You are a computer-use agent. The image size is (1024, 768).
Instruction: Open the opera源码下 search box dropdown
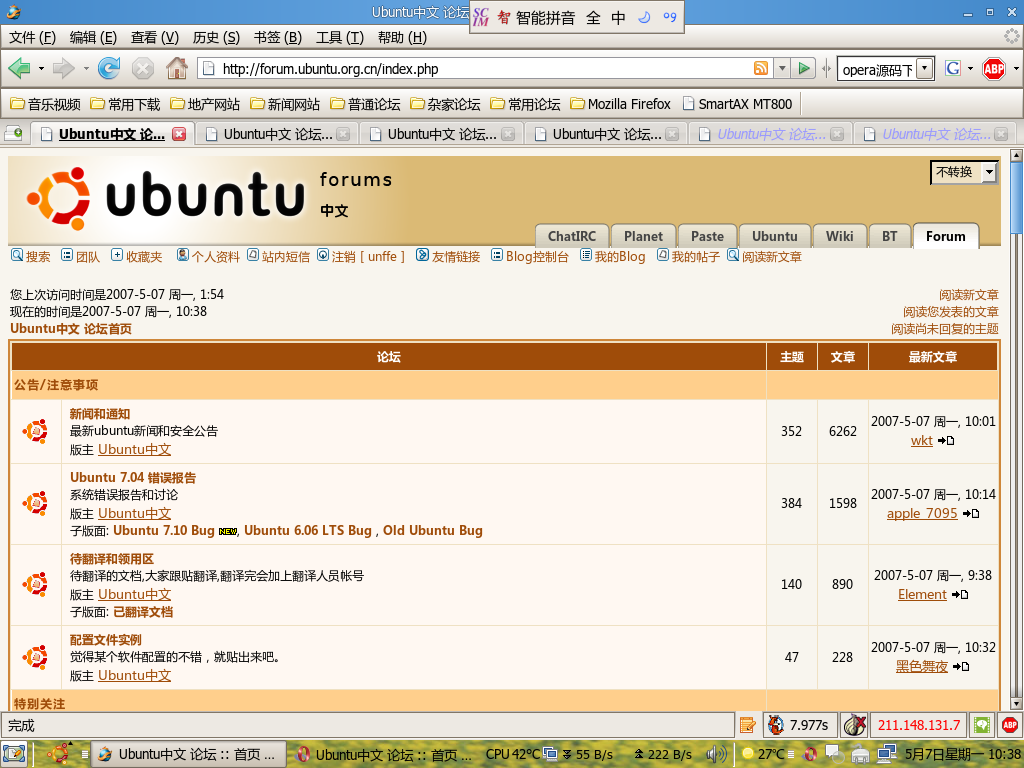point(925,69)
